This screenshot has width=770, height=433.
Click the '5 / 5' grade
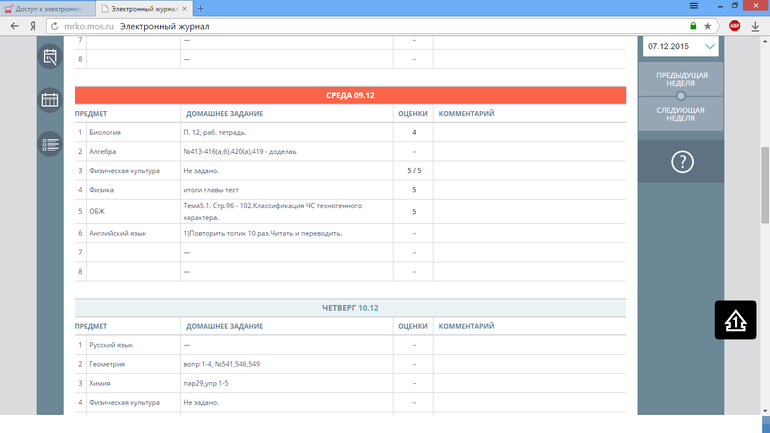coord(414,171)
